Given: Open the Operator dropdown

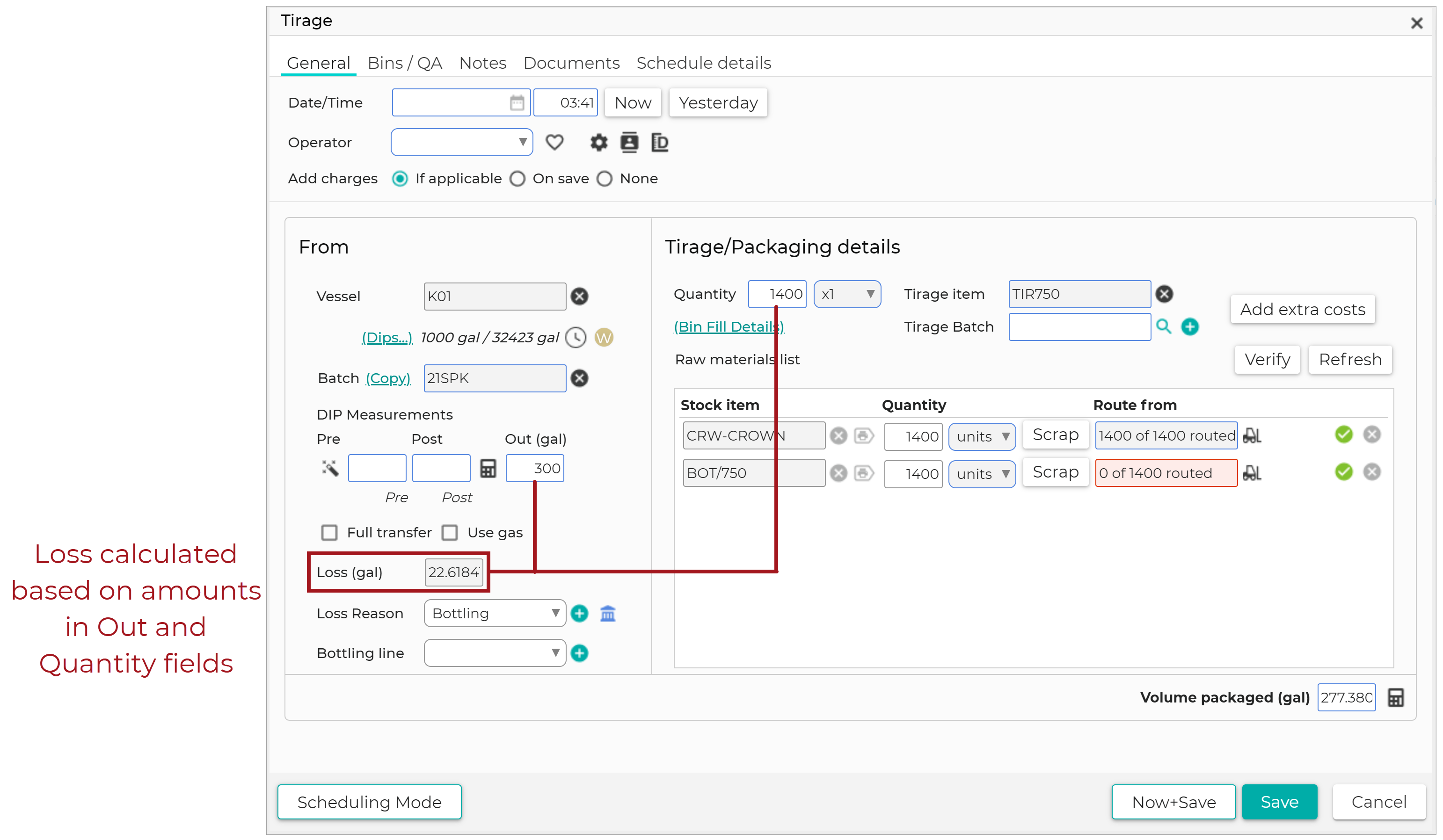Looking at the screenshot, I should tap(461, 143).
